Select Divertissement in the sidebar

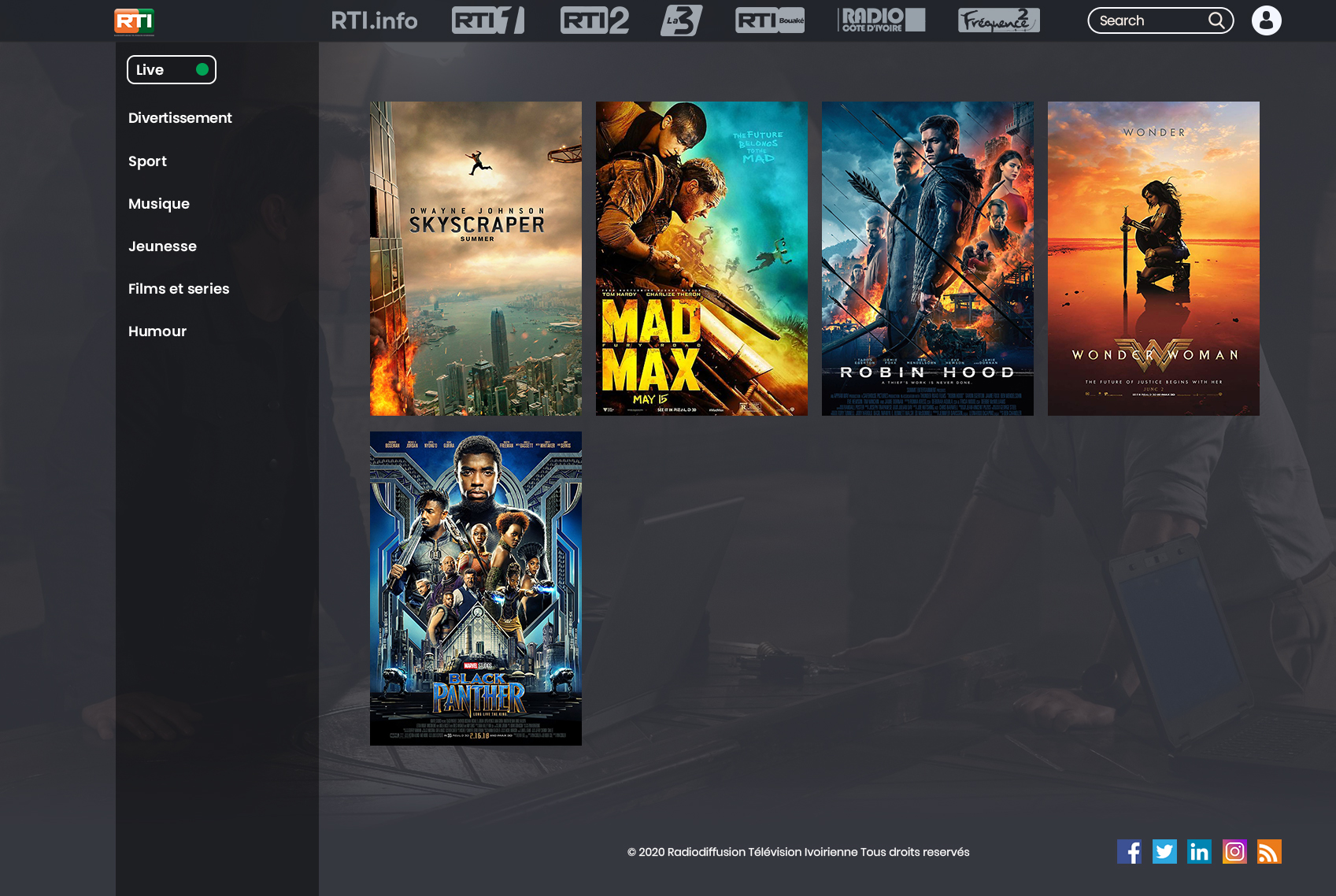click(x=180, y=118)
